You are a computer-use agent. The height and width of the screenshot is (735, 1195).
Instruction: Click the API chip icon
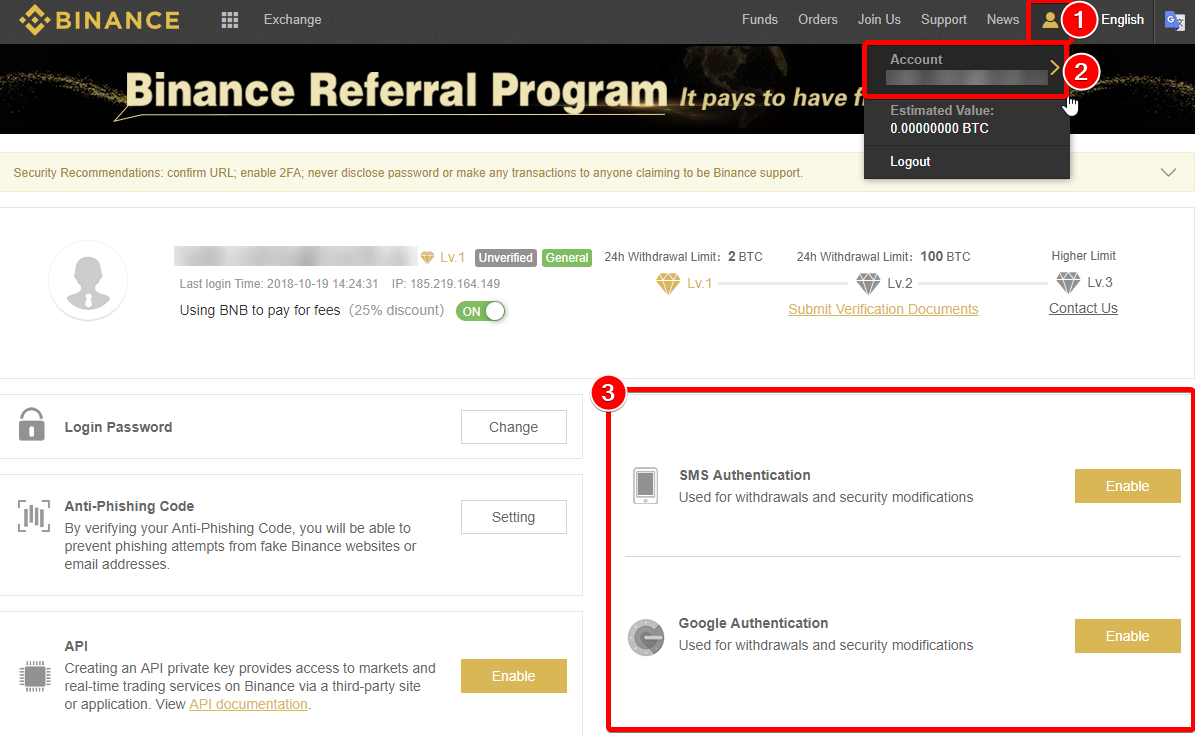pos(34,676)
